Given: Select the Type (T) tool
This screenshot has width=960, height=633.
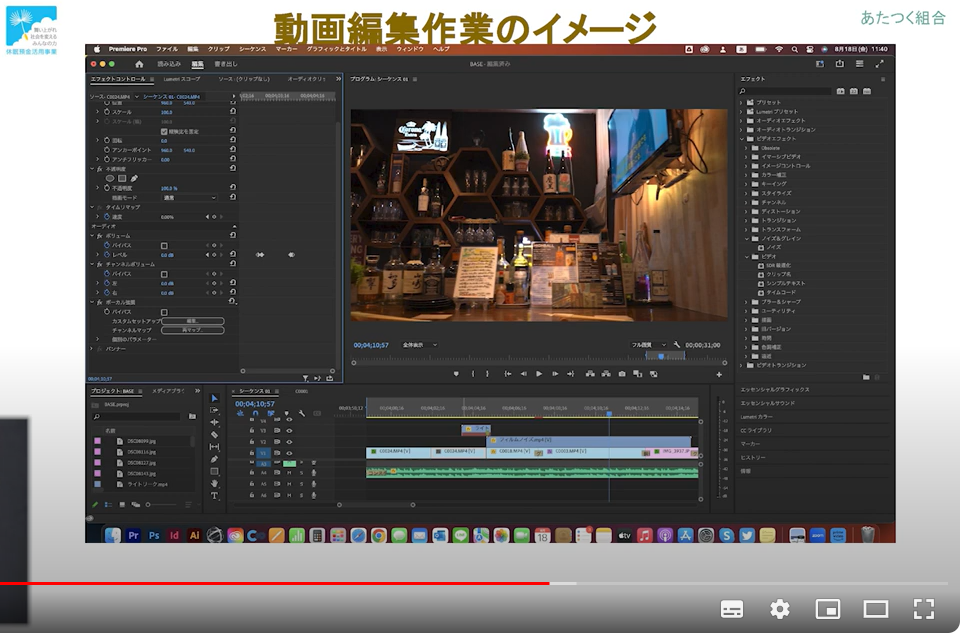Looking at the screenshot, I should point(214,496).
